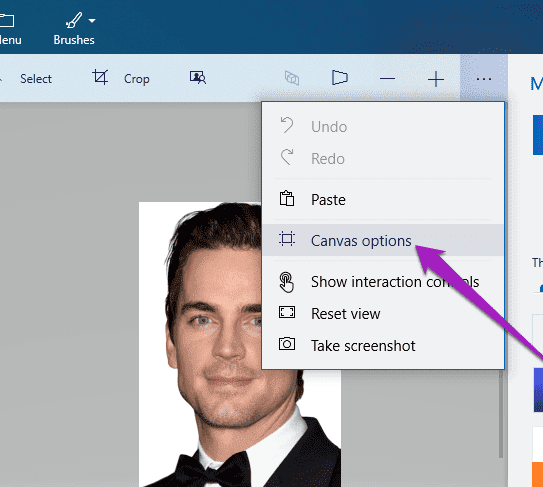543x487 pixels.
Task: Zoom in with the plus button
Action: pos(436,79)
